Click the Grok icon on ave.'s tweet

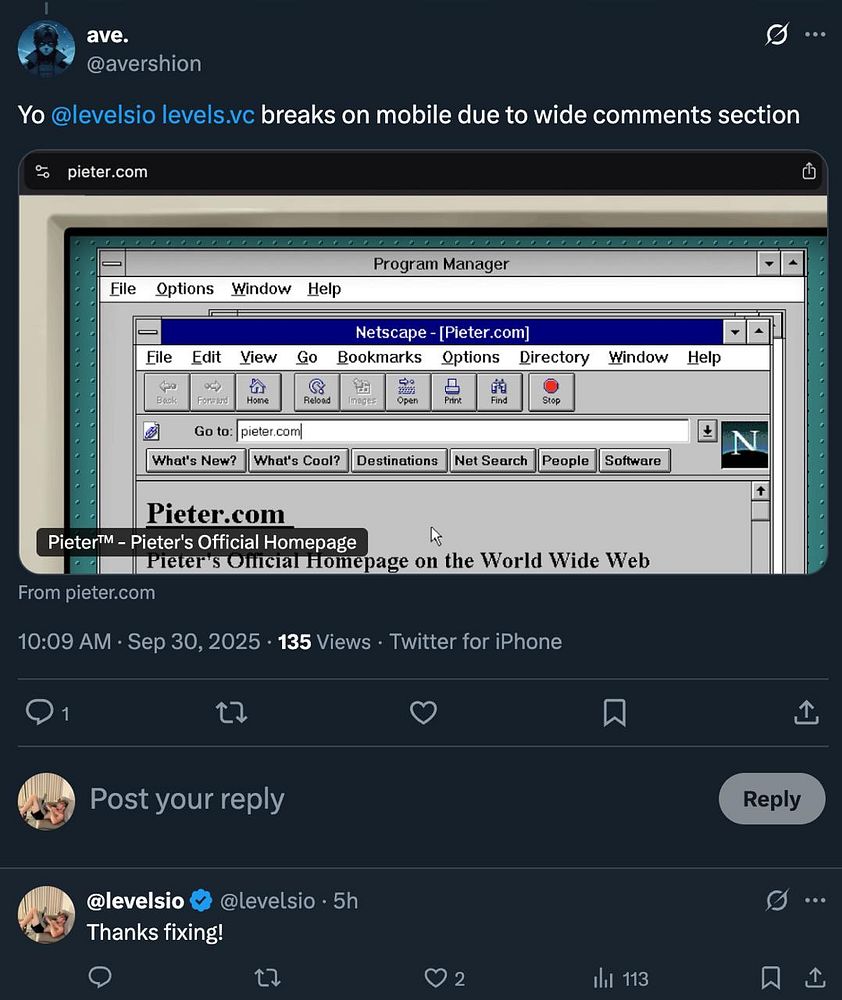777,35
